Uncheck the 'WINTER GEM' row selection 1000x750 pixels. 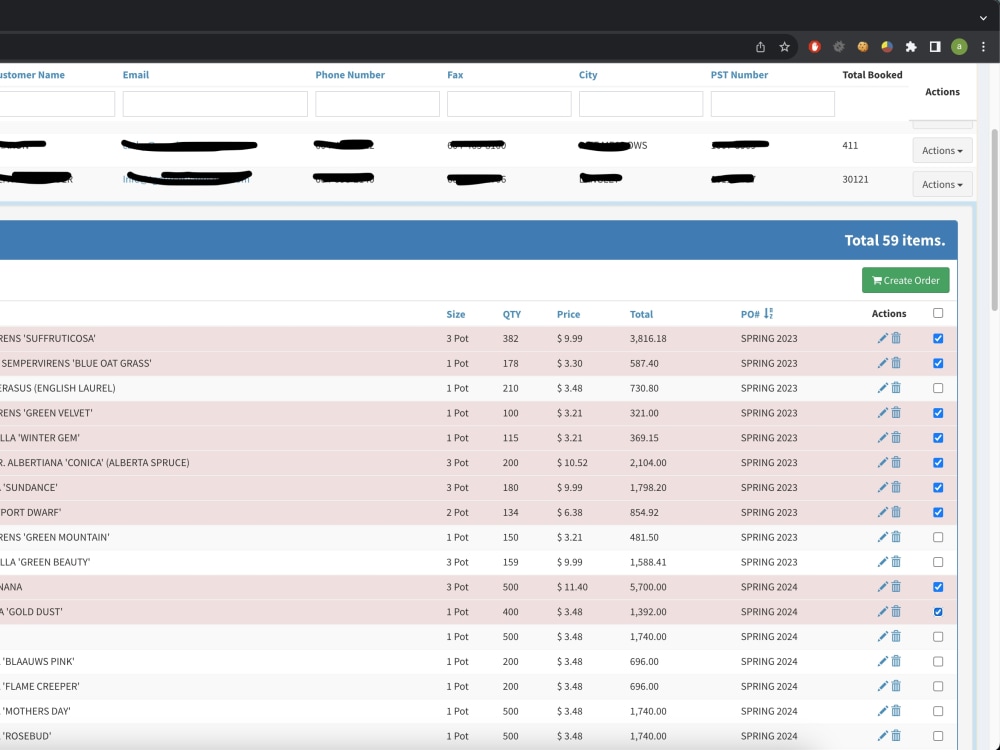[937, 437]
